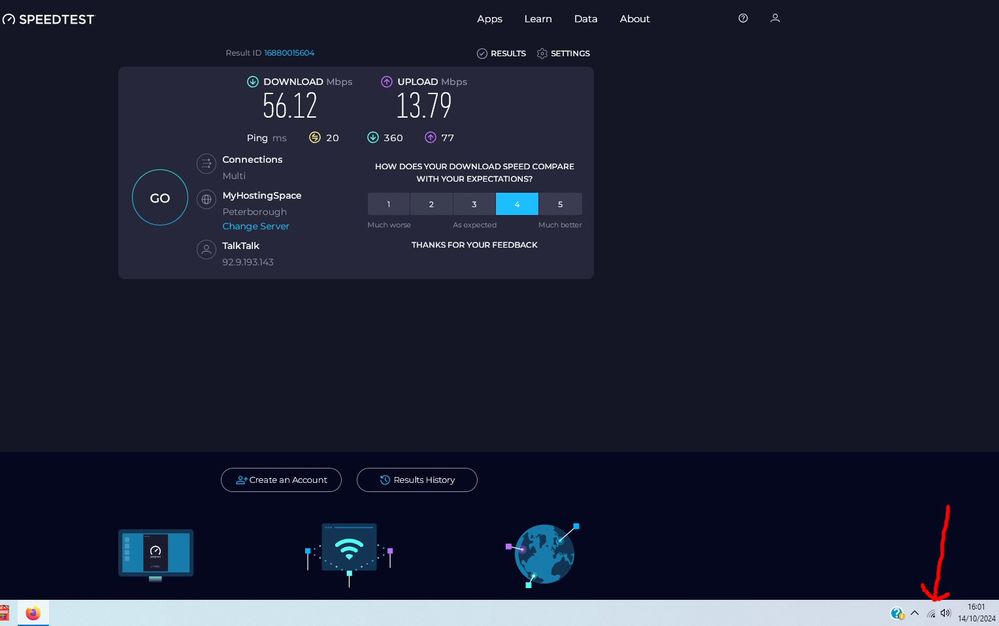Open the Learn menu item

pos(538,18)
